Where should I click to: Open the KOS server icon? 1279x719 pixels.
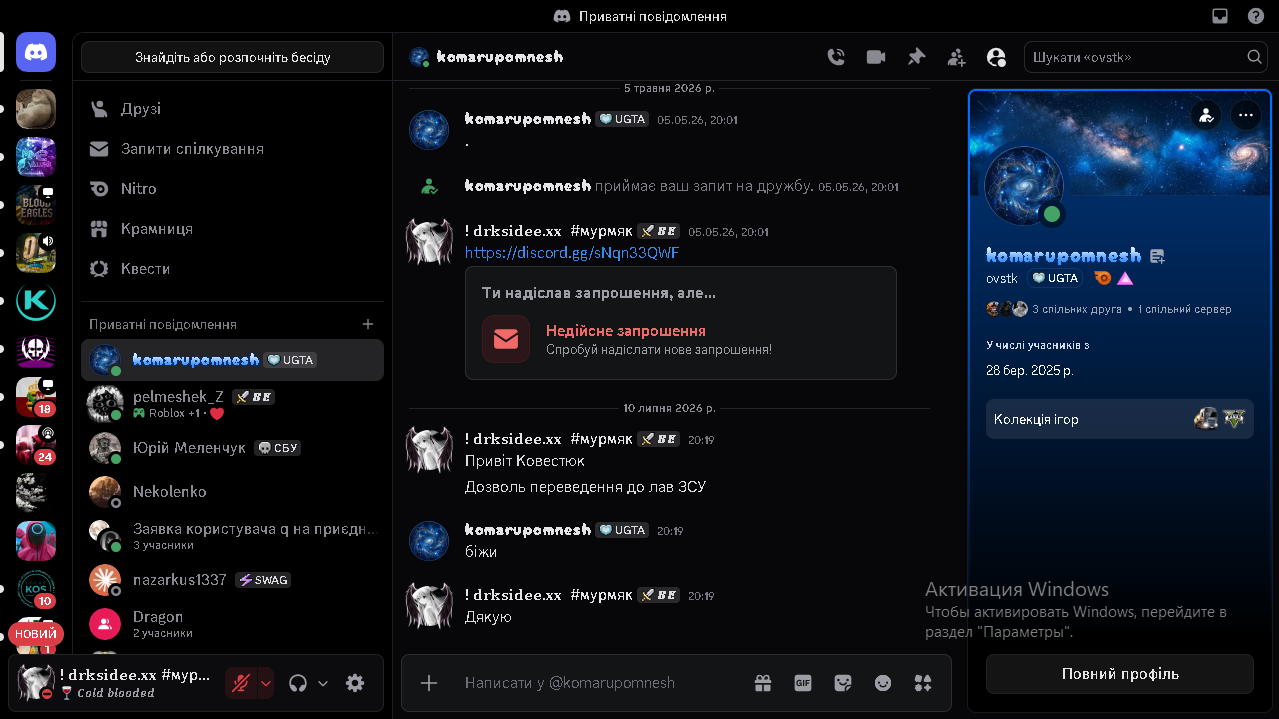tap(36, 588)
